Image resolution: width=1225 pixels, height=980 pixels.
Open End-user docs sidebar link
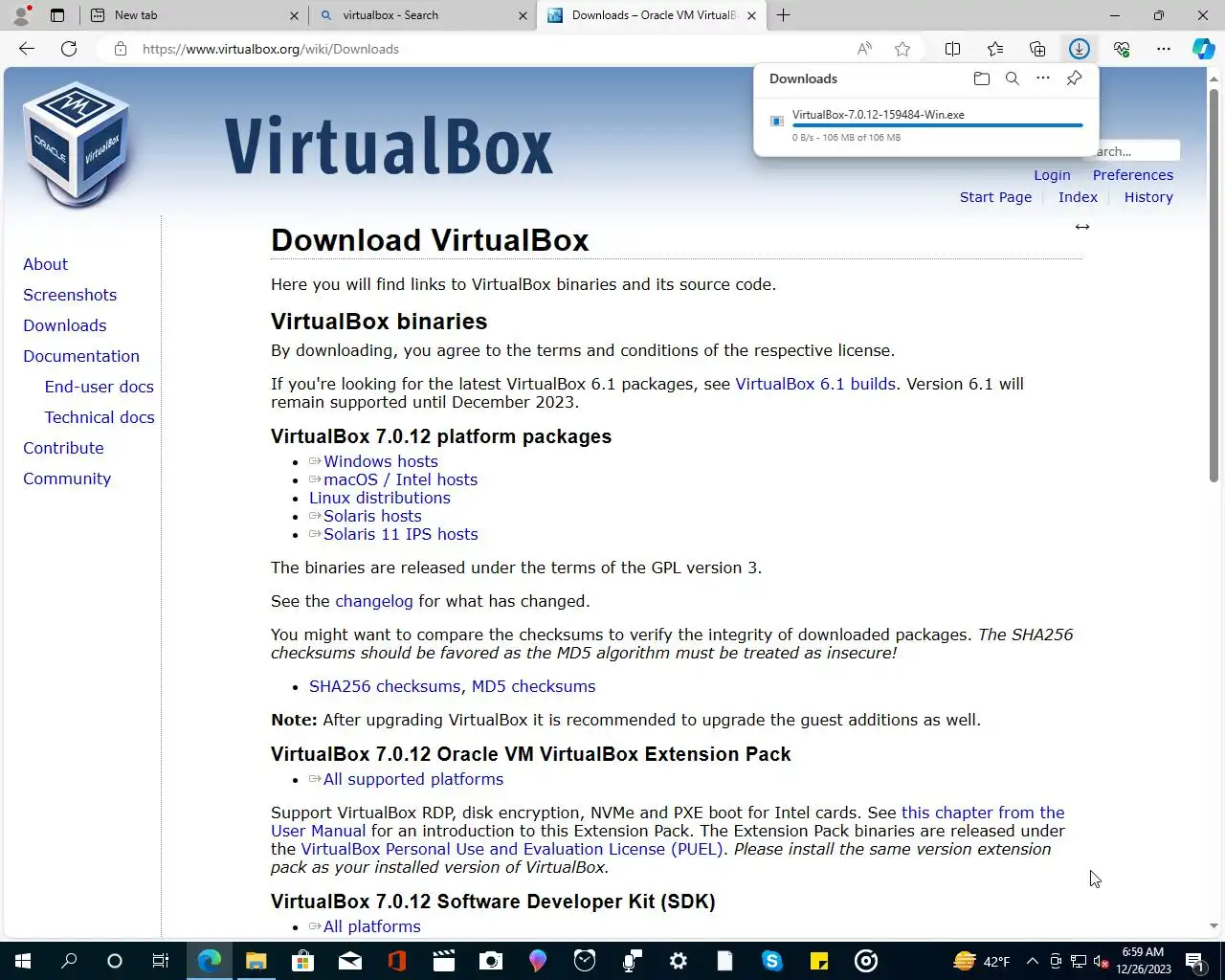(x=100, y=387)
